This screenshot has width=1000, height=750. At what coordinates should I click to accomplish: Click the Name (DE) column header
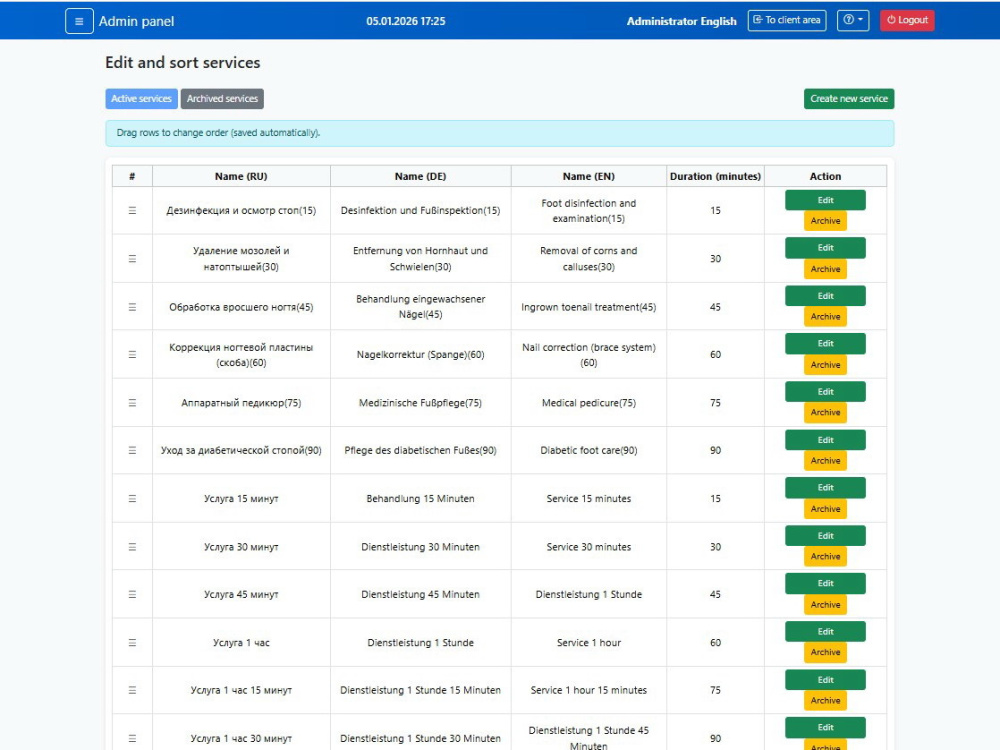pos(420,177)
